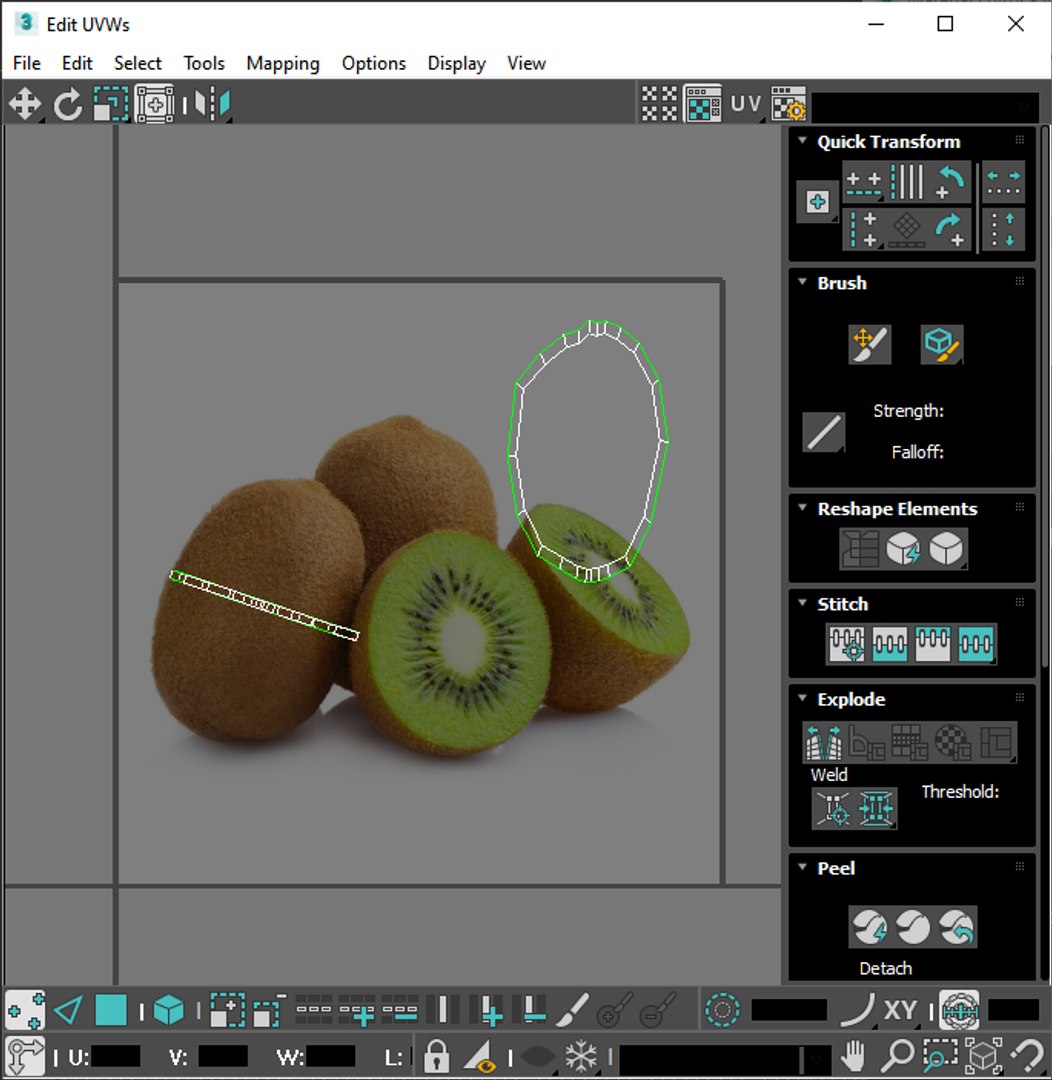Select the Paint Move brush

(x=870, y=344)
